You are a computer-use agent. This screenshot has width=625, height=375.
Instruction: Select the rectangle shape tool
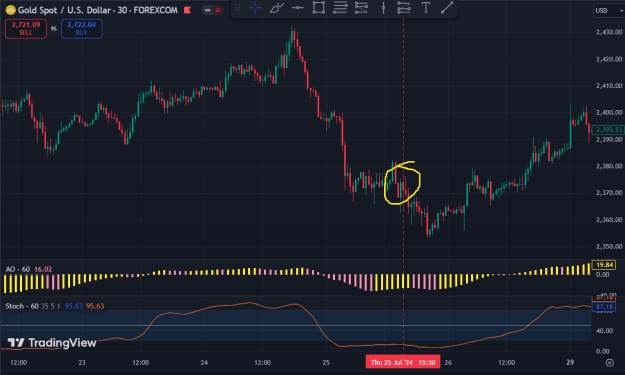tap(318, 8)
